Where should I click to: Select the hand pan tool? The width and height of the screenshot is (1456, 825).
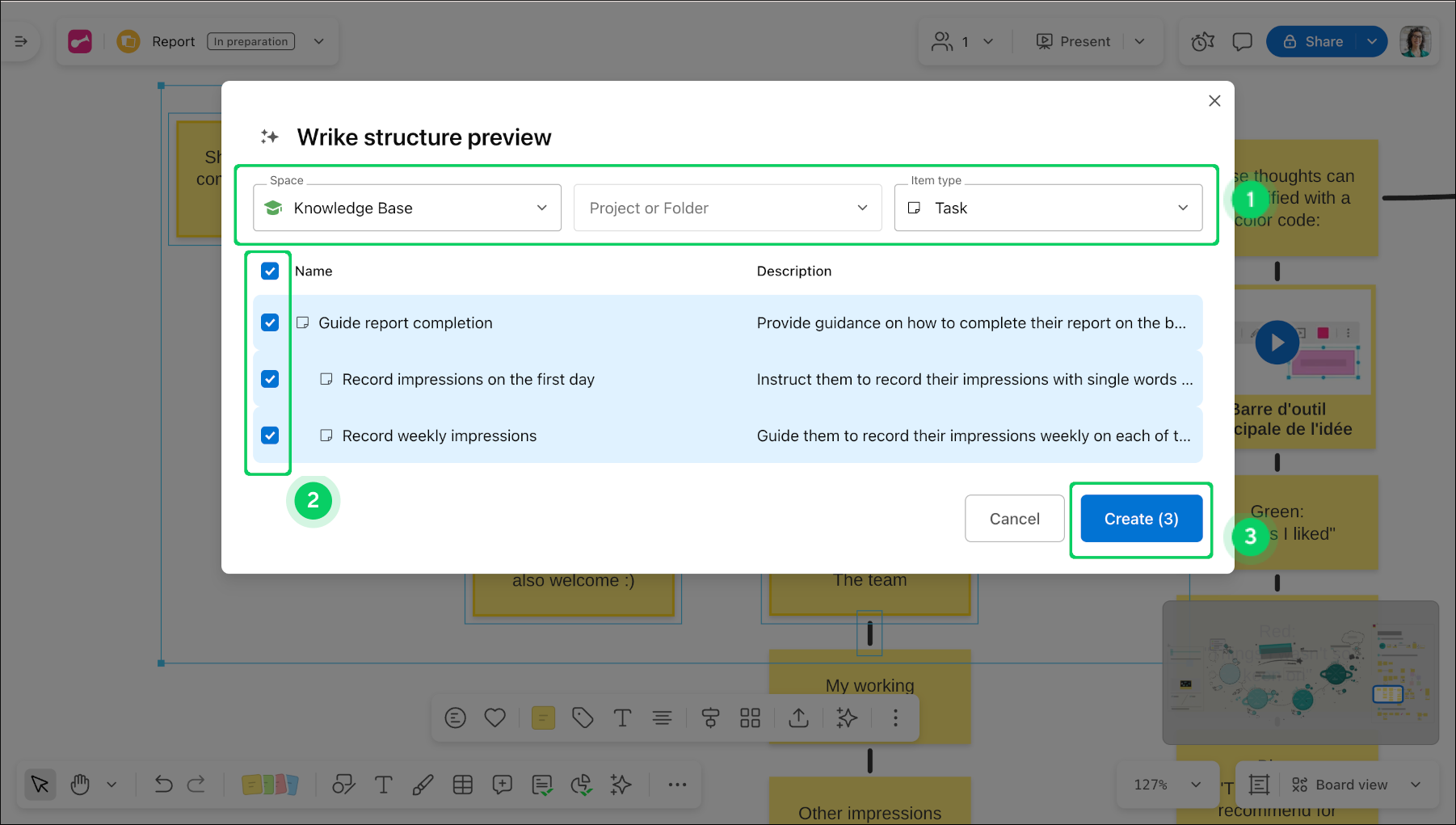click(x=80, y=785)
